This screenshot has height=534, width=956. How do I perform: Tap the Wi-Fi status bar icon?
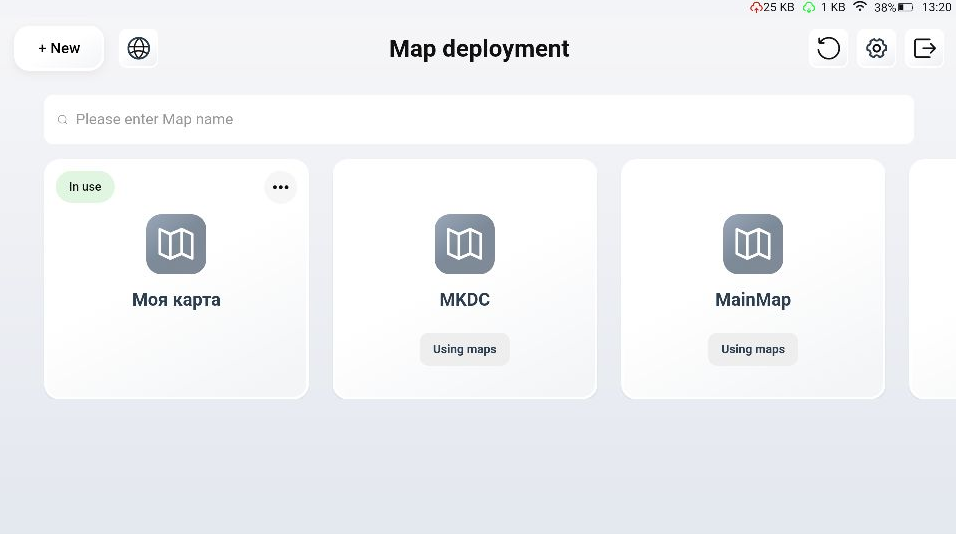(x=859, y=7)
